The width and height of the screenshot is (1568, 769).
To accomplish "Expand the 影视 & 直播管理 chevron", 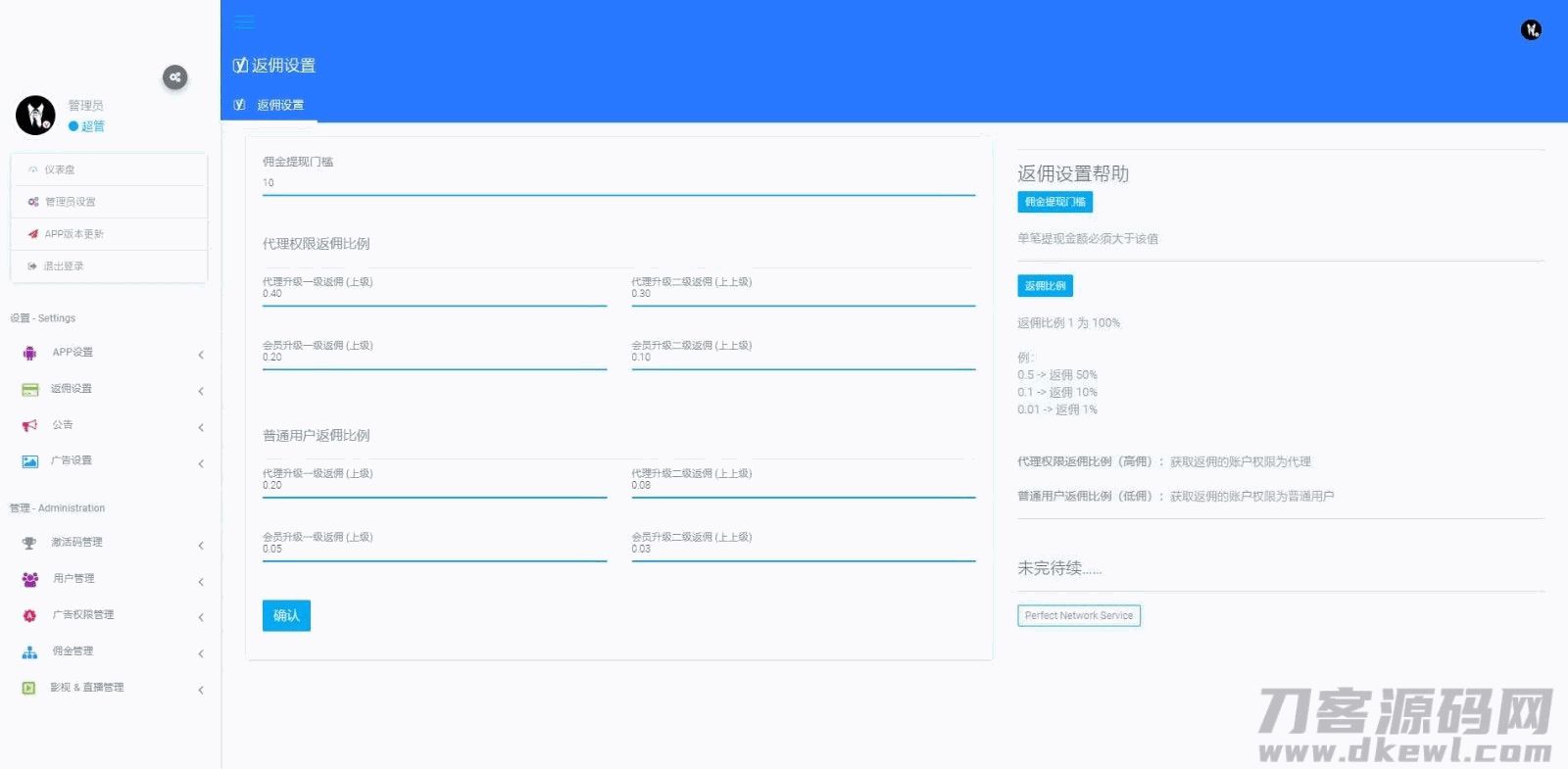I will coord(201,690).
